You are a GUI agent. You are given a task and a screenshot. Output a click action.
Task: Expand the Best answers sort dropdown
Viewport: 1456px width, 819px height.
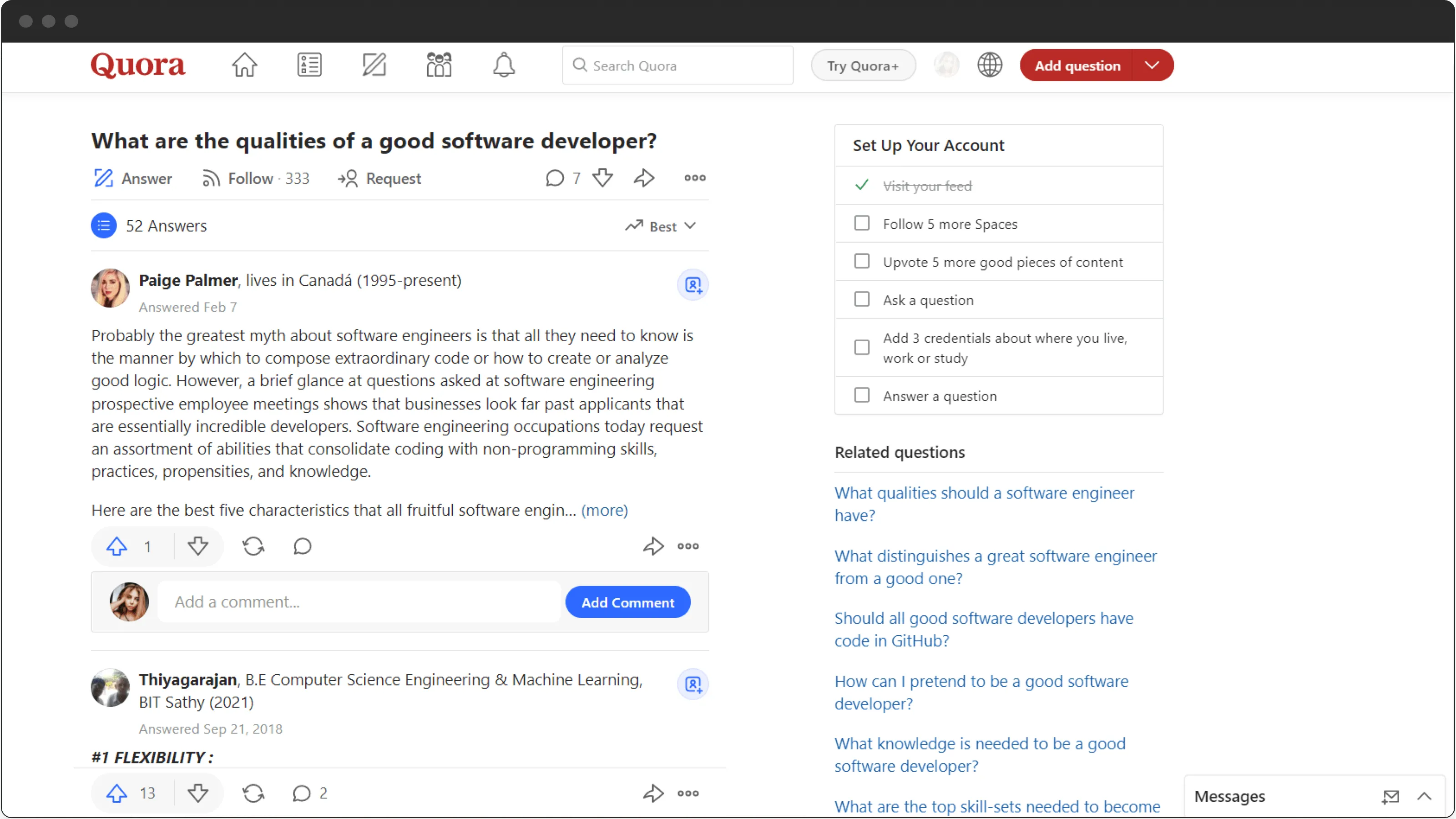point(662,226)
